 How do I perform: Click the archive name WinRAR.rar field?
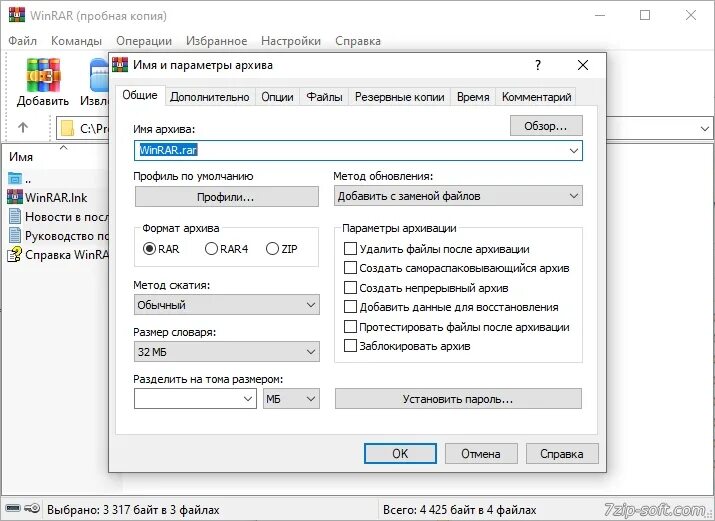point(358,150)
